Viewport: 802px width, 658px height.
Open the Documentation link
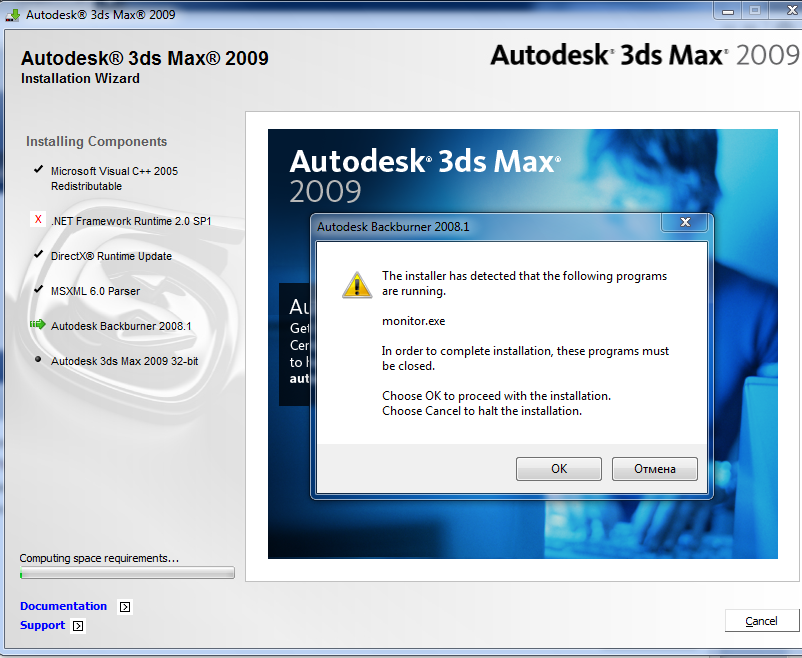(63, 606)
